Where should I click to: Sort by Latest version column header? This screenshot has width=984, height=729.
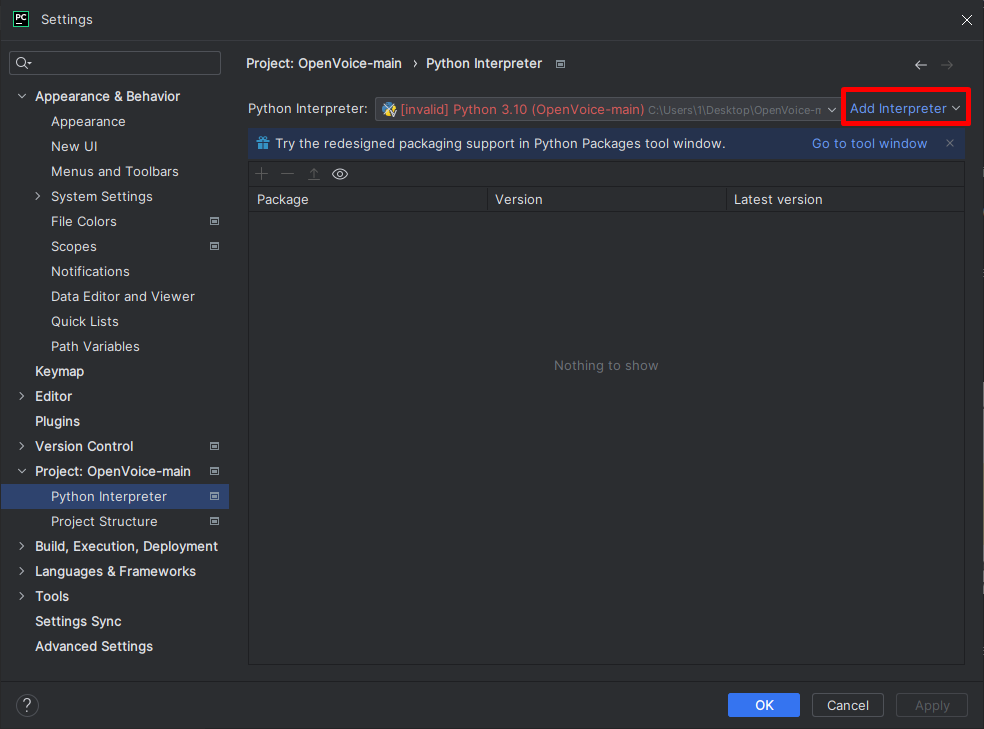845,200
